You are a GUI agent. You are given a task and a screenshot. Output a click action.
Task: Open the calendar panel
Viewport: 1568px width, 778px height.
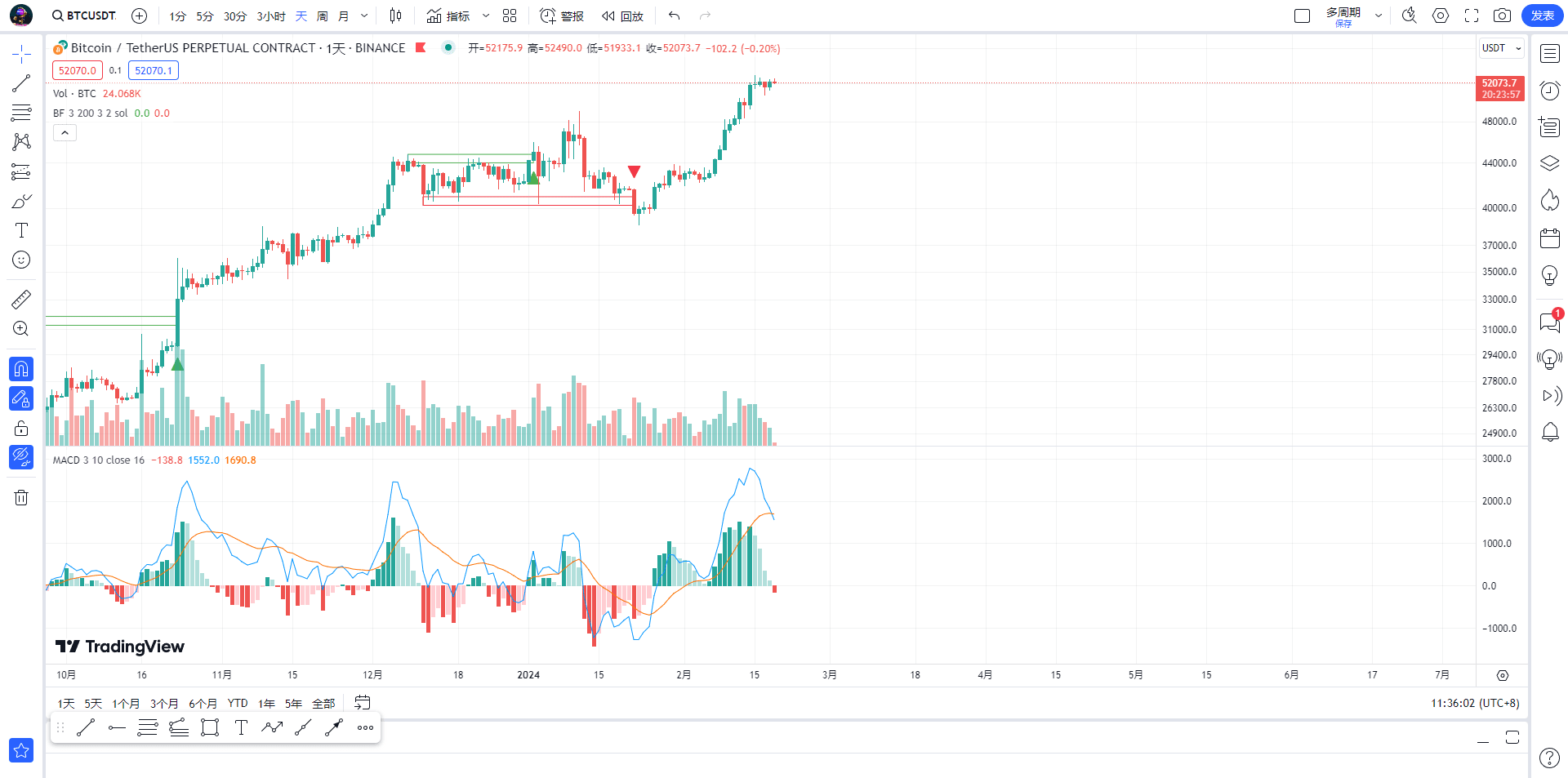coord(1550,238)
